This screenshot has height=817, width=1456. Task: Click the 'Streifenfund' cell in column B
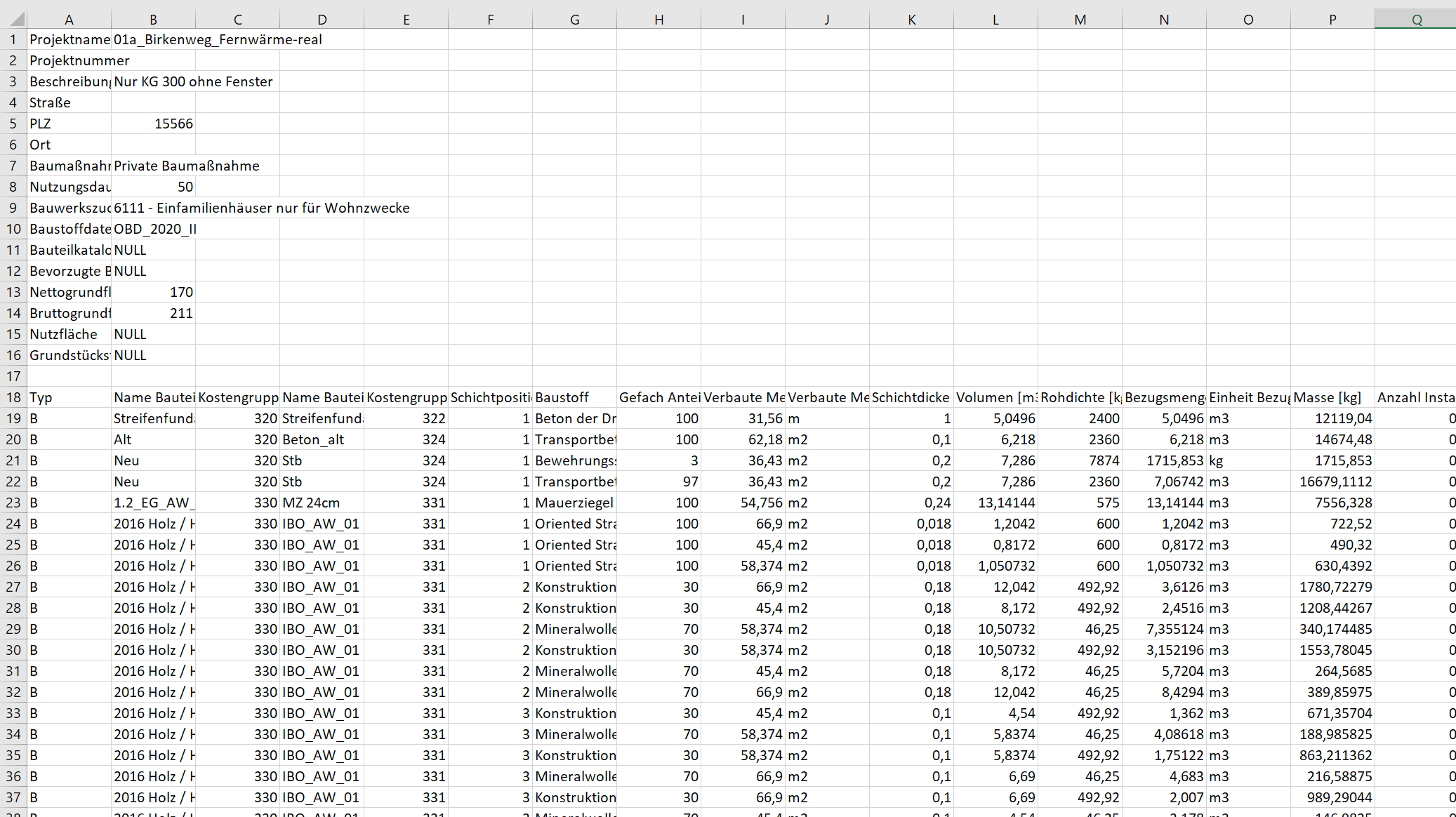153,418
